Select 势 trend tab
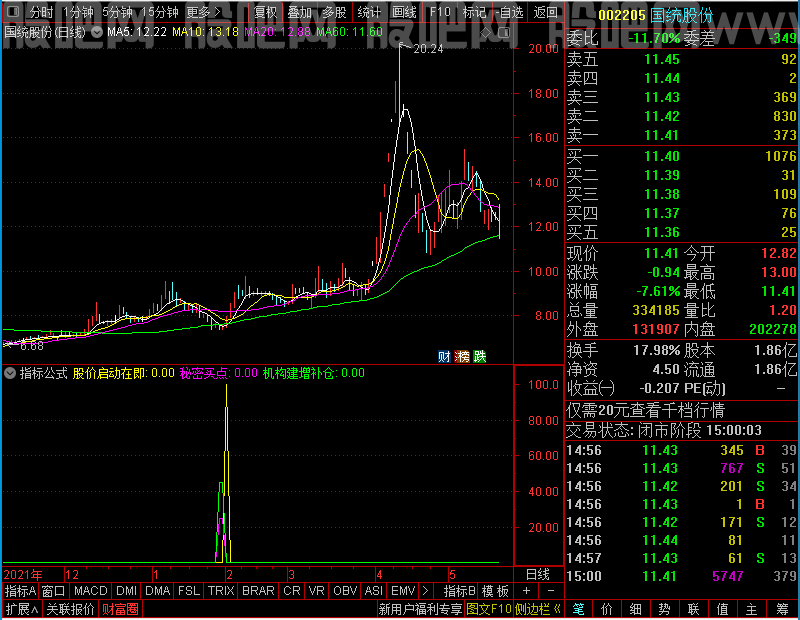The width and height of the screenshot is (800, 620). [664, 609]
